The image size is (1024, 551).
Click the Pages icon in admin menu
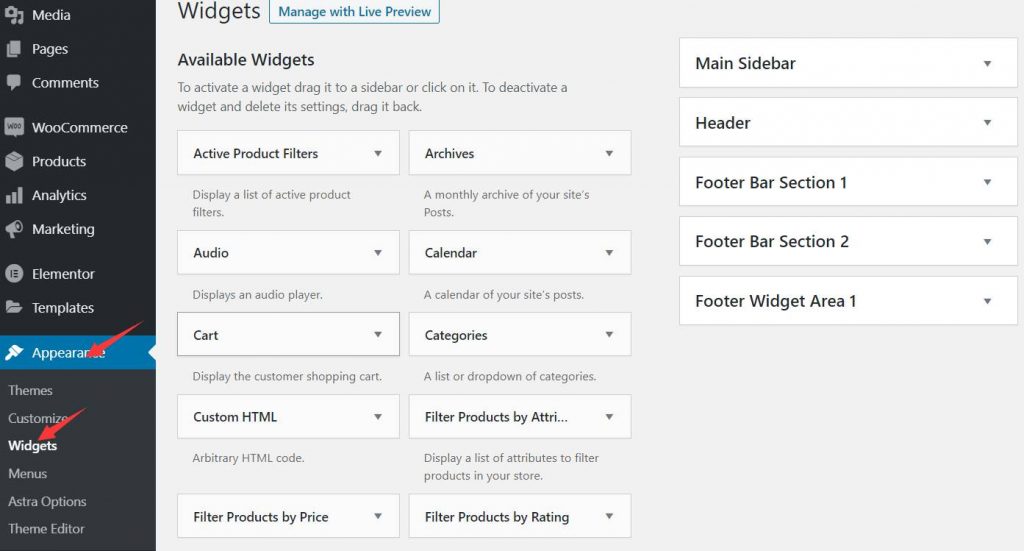(x=14, y=49)
